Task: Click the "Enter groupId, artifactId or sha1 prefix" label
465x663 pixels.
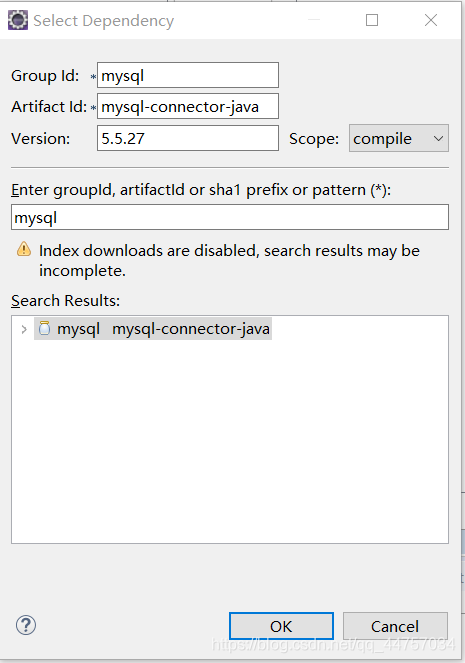Action: [201, 190]
